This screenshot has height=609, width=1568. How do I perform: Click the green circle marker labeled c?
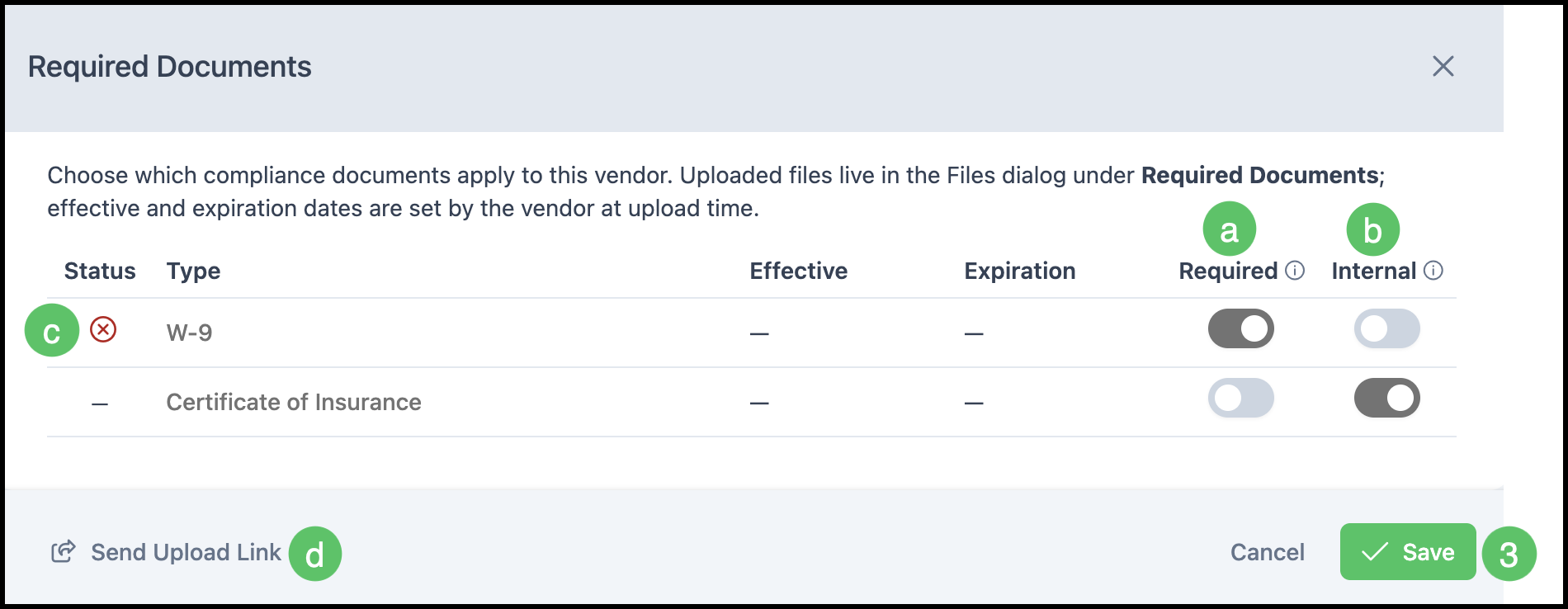pyautogui.click(x=52, y=330)
